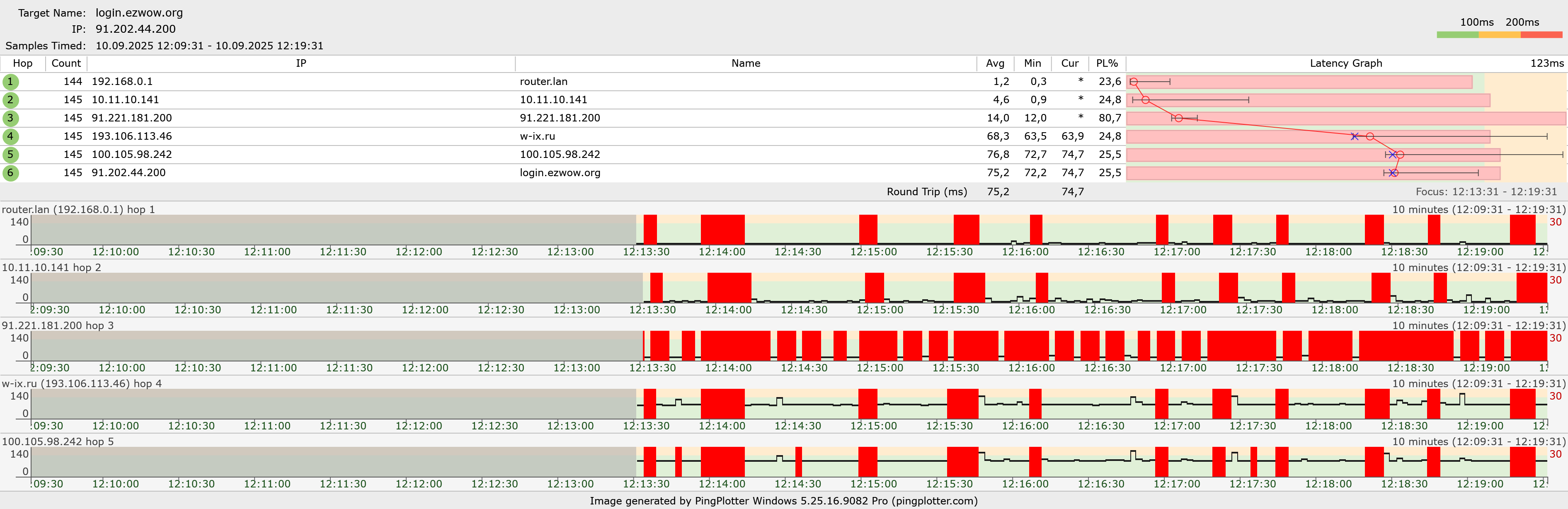
Task: Click the red 200ms legend color bar
Action: tap(1541, 35)
